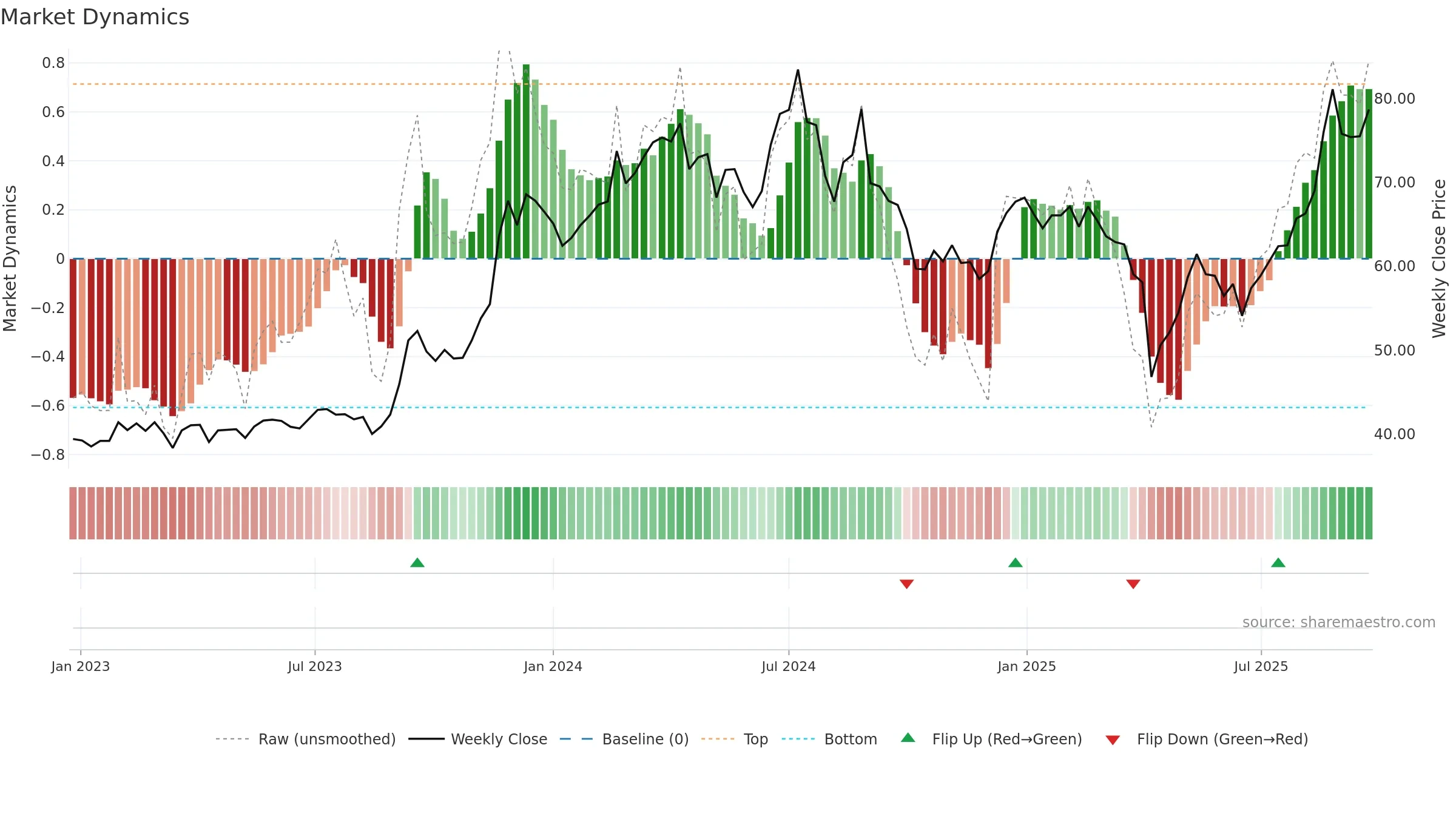Toggle Flip Down (Green→Red) legend entry
The height and width of the screenshot is (819, 1456).
coord(1207,739)
